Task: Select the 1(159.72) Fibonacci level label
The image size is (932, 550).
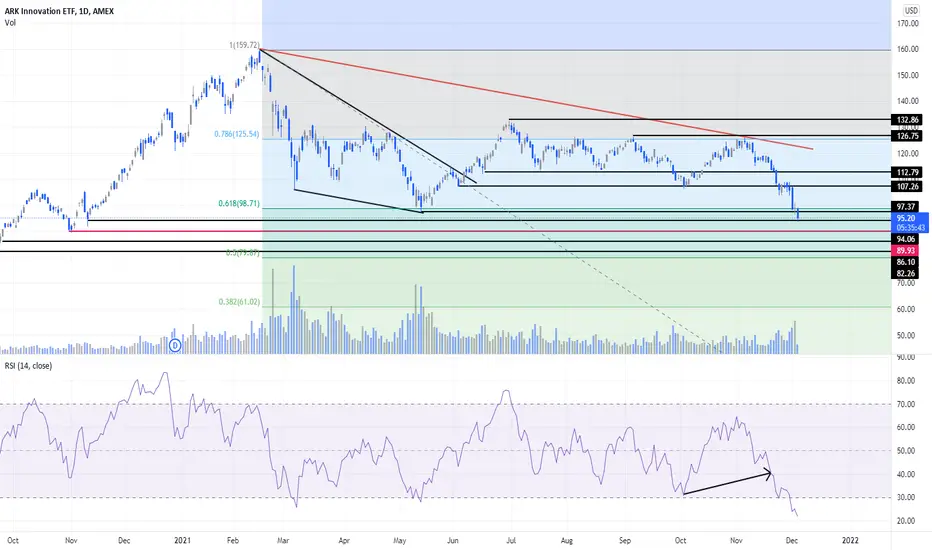Action: pos(244,45)
